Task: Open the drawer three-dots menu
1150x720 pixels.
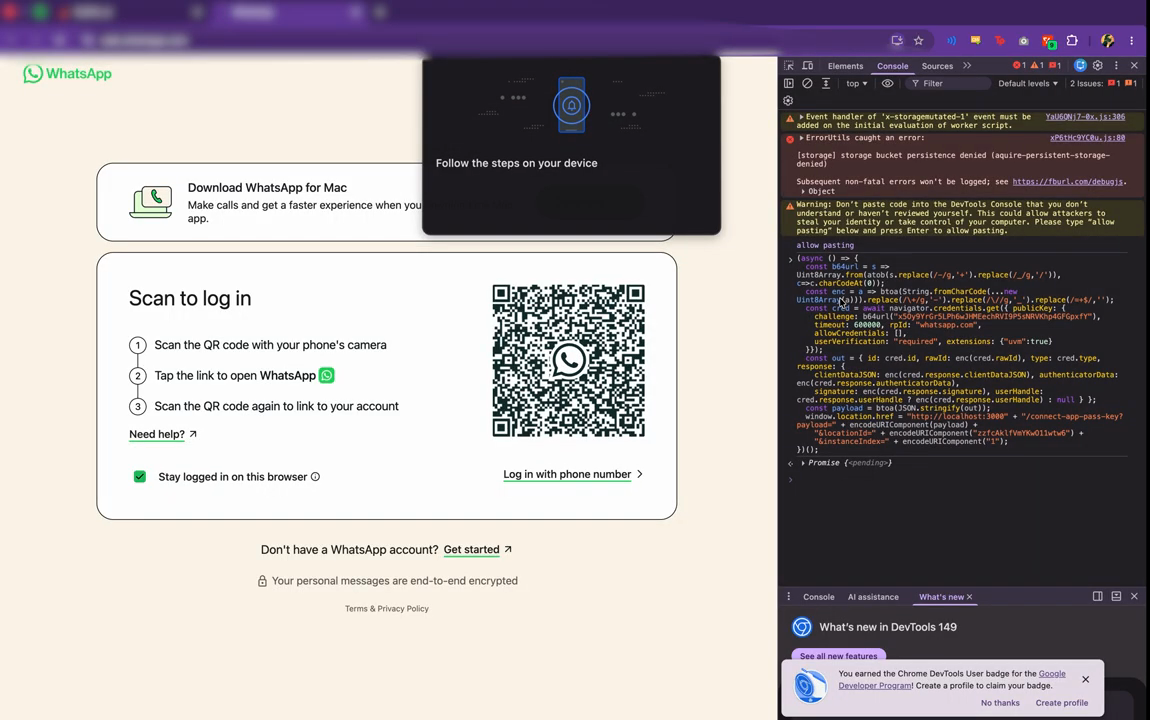Action: coord(788,597)
